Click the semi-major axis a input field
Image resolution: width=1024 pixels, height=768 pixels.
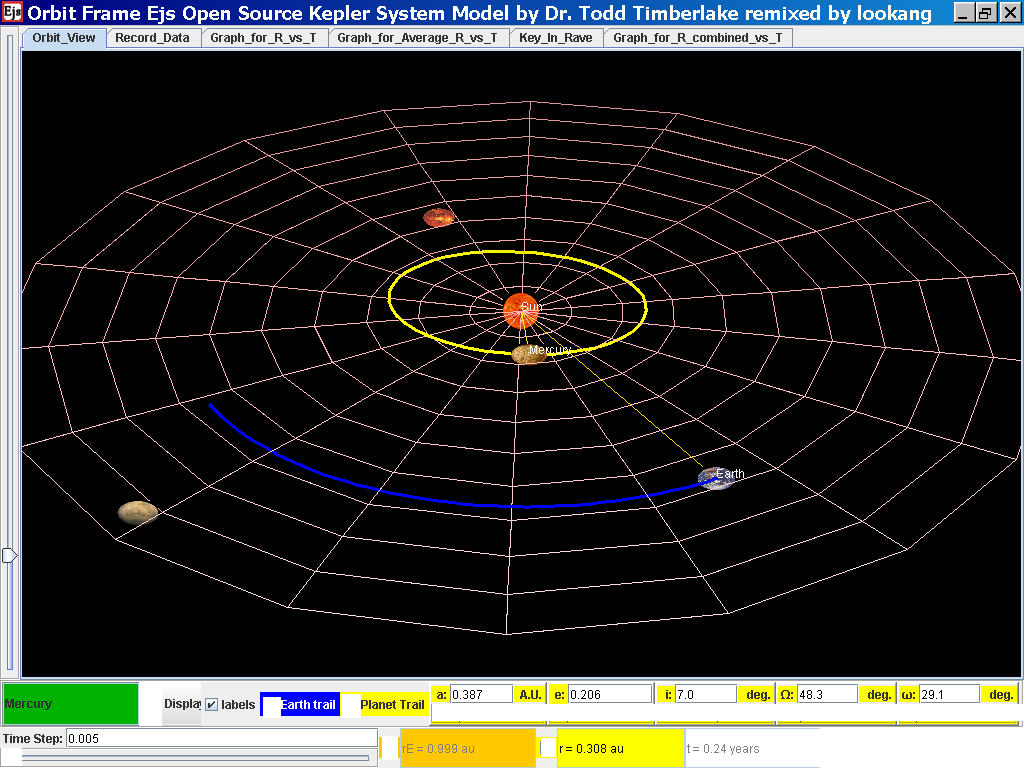tap(481, 694)
